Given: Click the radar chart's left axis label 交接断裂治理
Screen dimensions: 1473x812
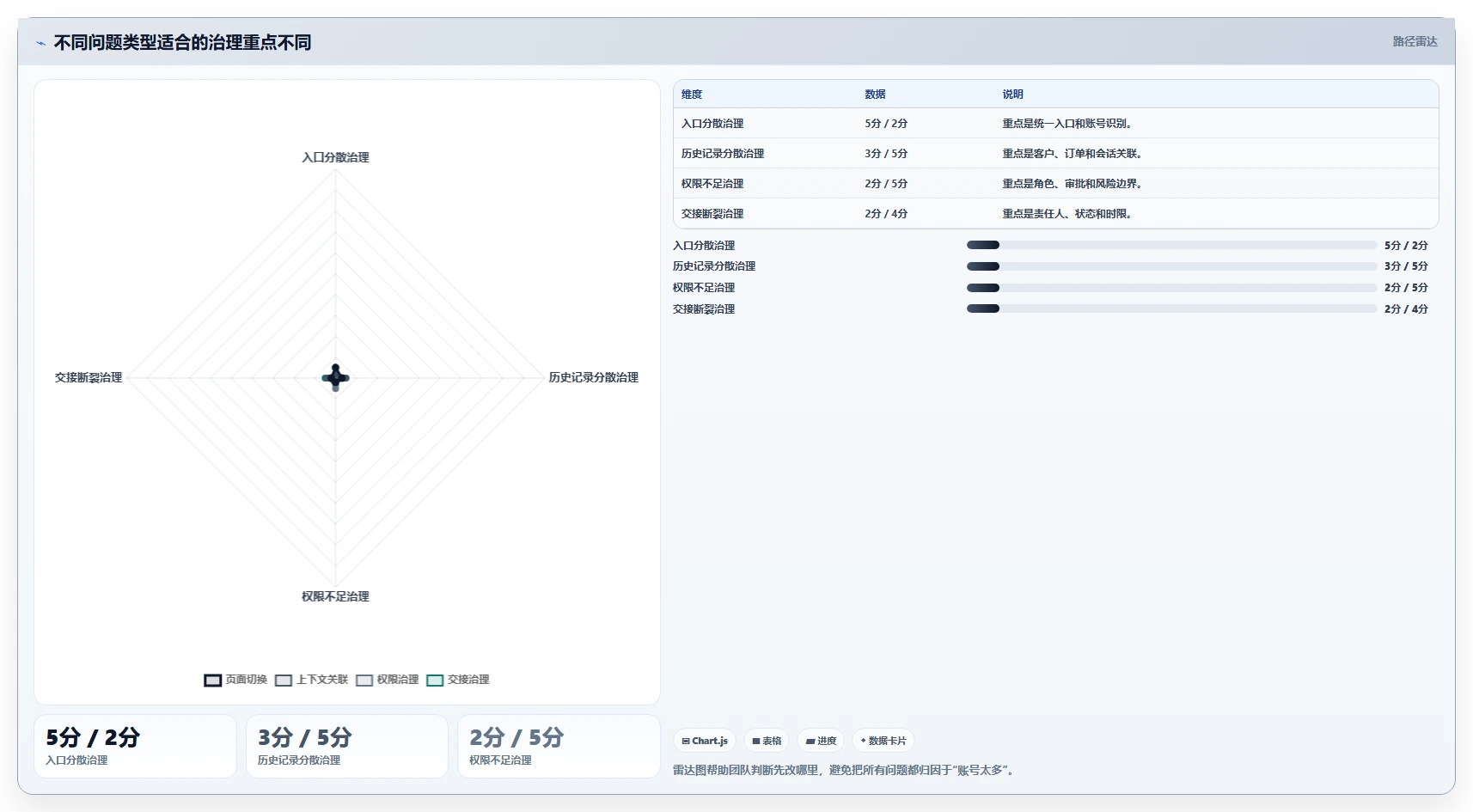Looking at the screenshot, I should (89, 377).
